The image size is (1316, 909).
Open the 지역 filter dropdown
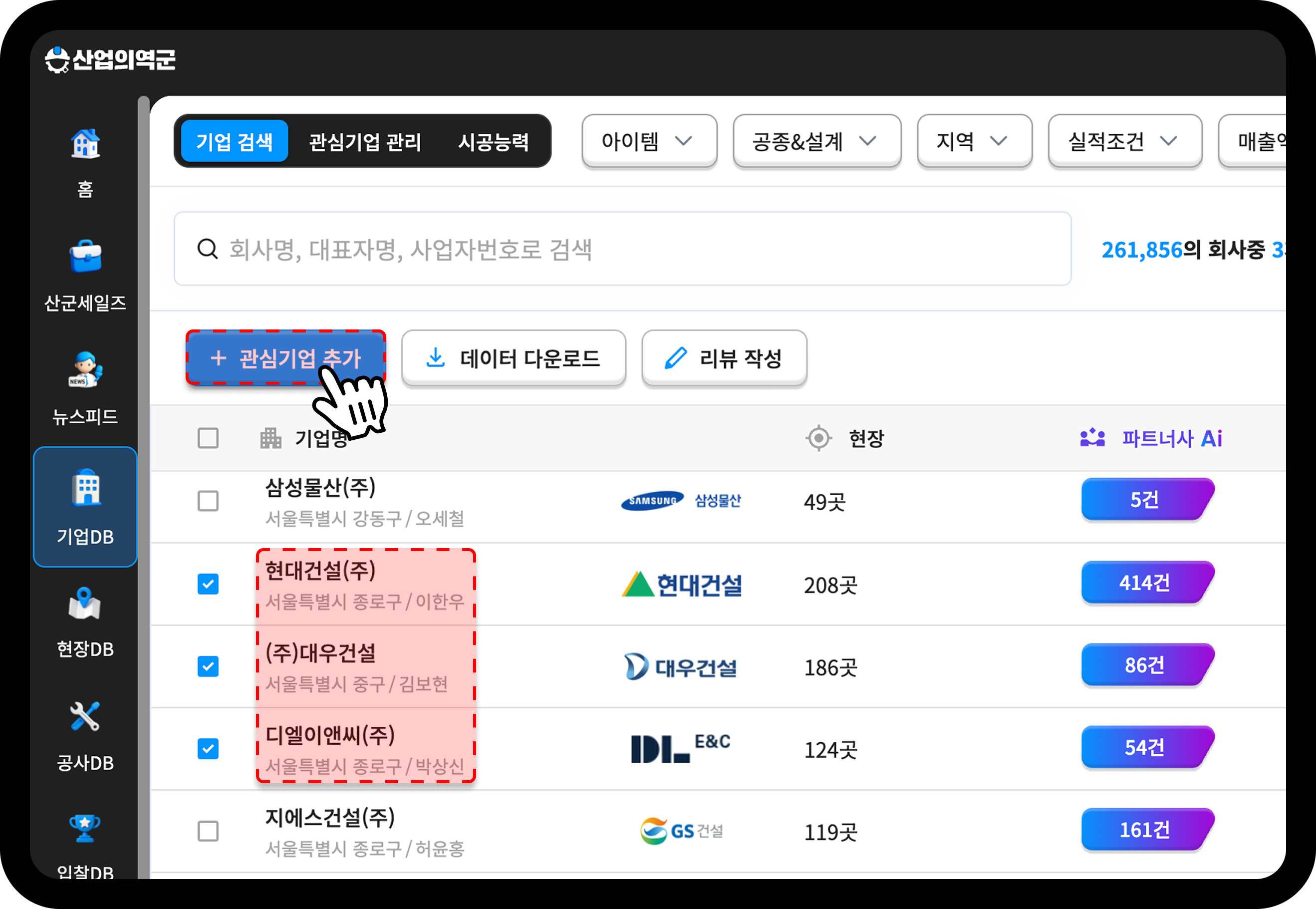pos(975,141)
